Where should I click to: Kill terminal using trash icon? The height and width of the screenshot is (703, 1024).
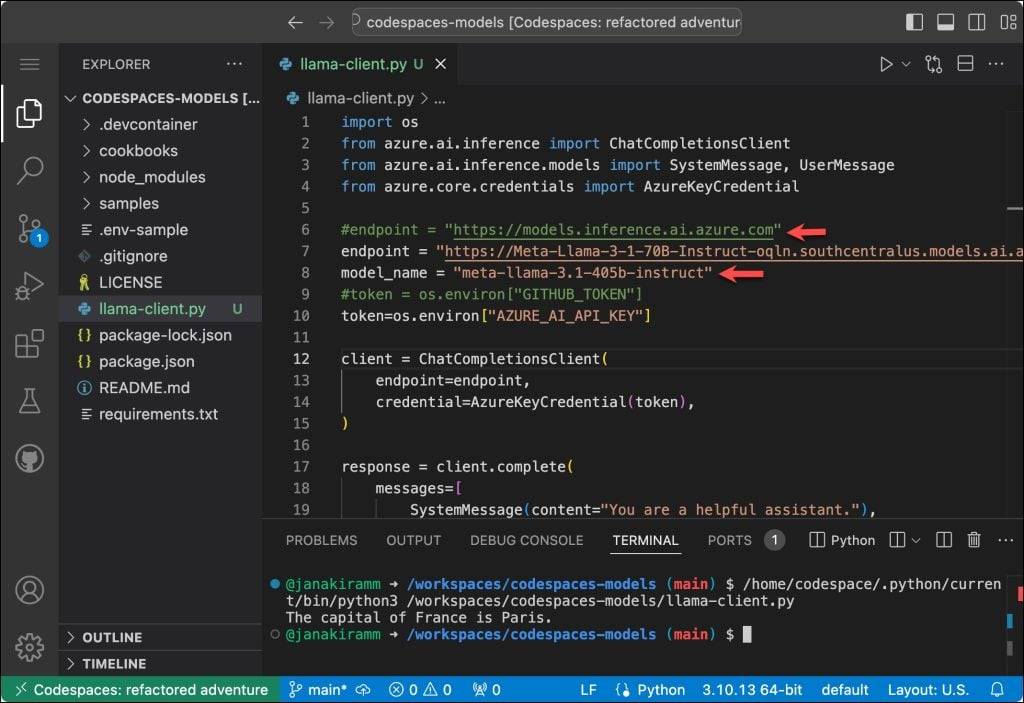973,540
